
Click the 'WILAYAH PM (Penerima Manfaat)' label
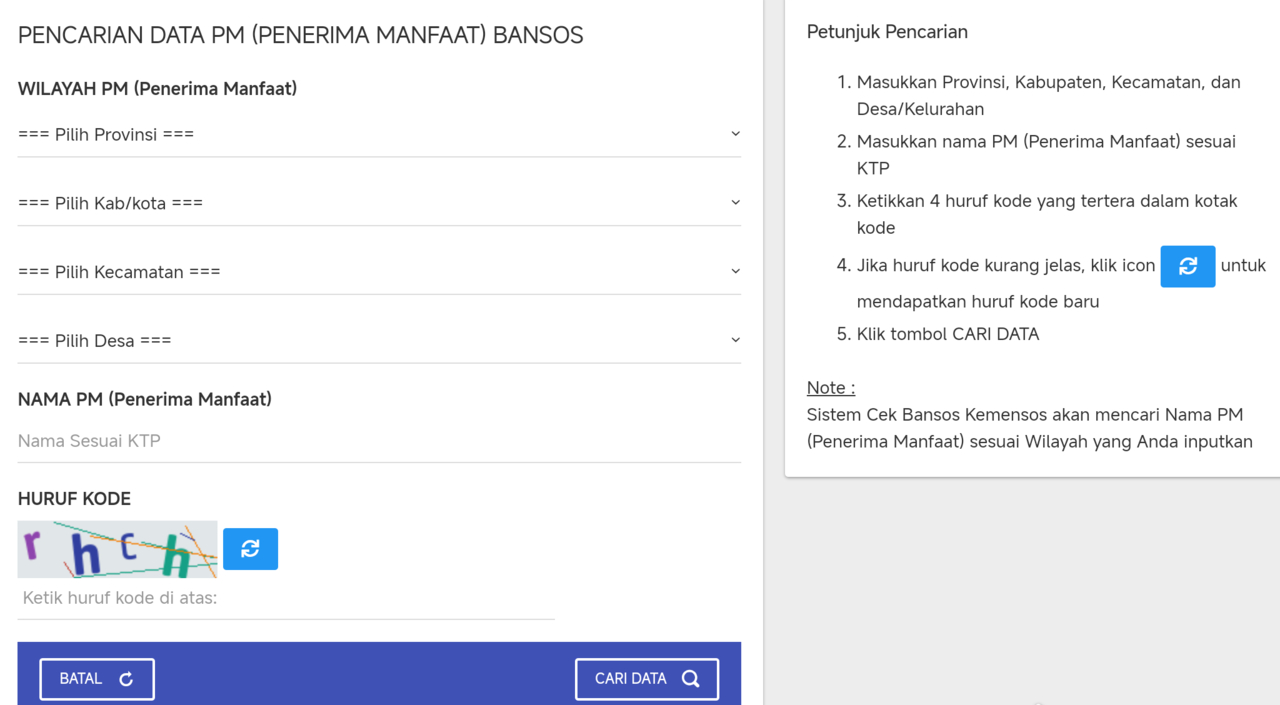coord(157,89)
